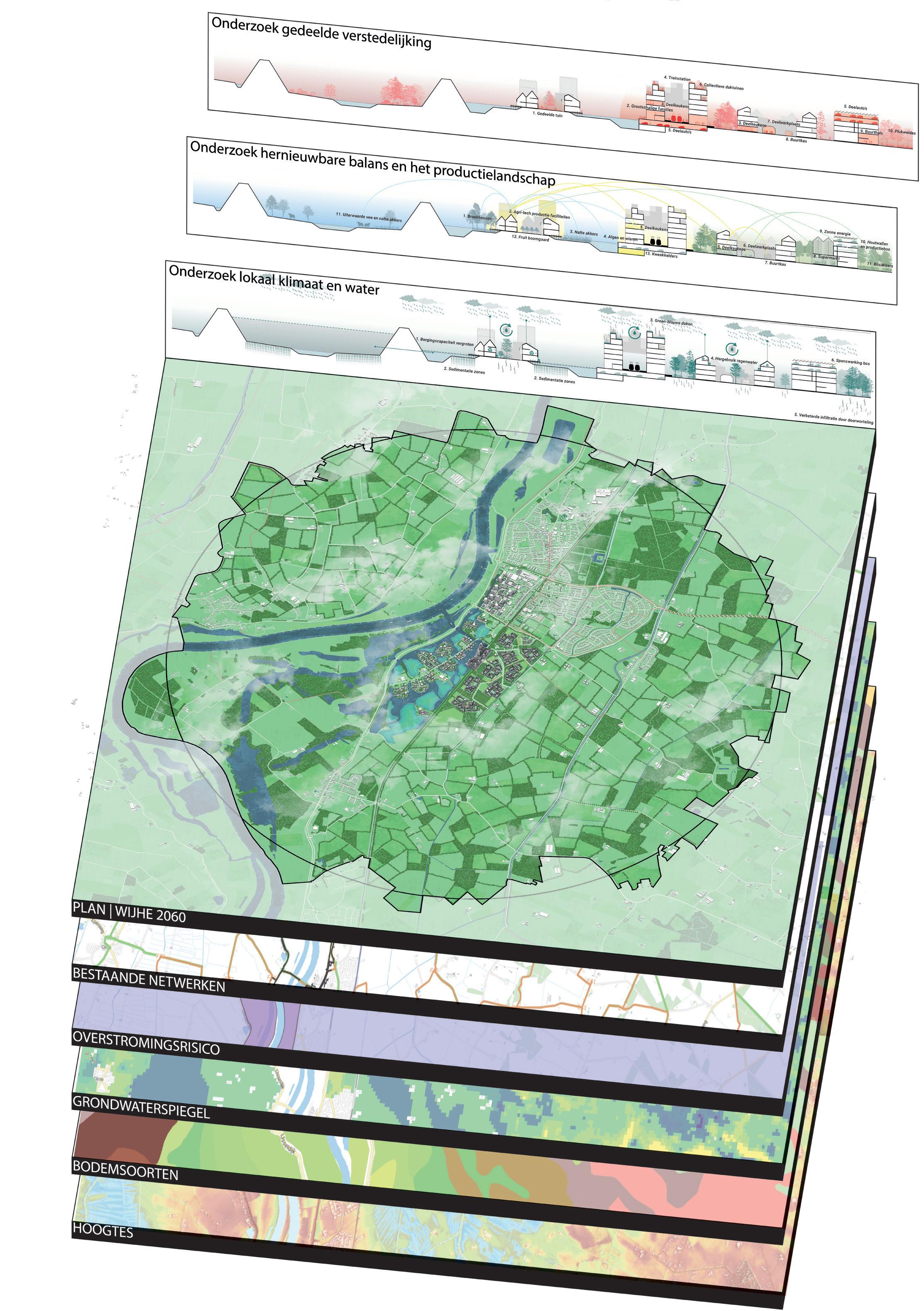Click the 3. Groen-blauwe daken annotation
The height and width of the screenshot is (1311, 924).
(x=671, y=322)
